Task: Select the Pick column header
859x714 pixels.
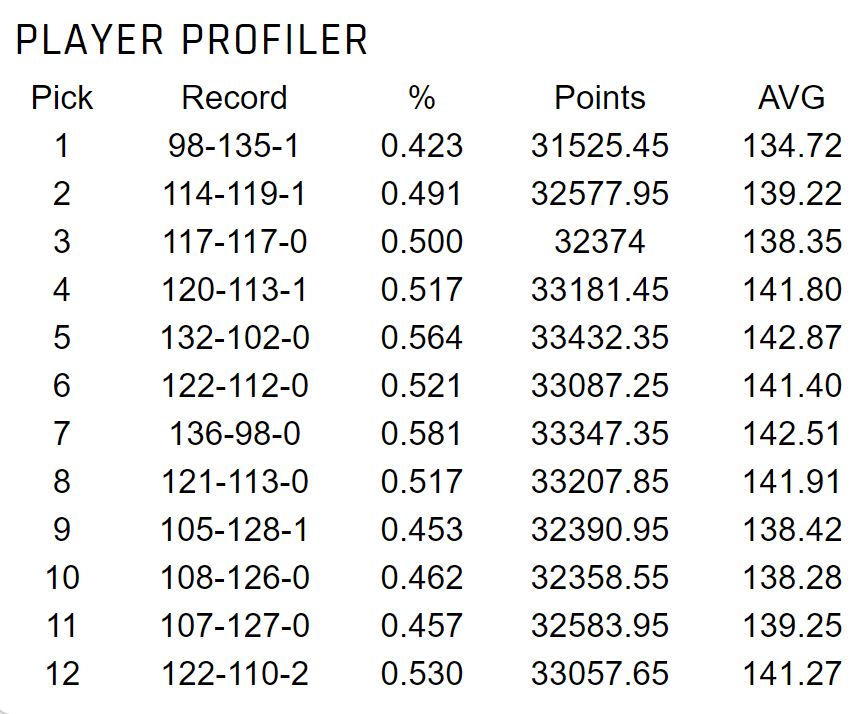Action: (62, 98)
